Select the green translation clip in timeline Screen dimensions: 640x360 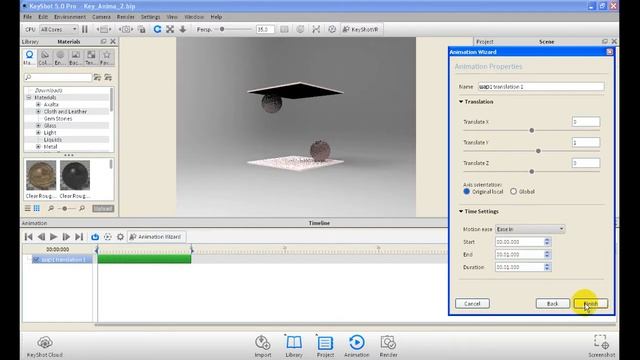click(x=144, y=259)
